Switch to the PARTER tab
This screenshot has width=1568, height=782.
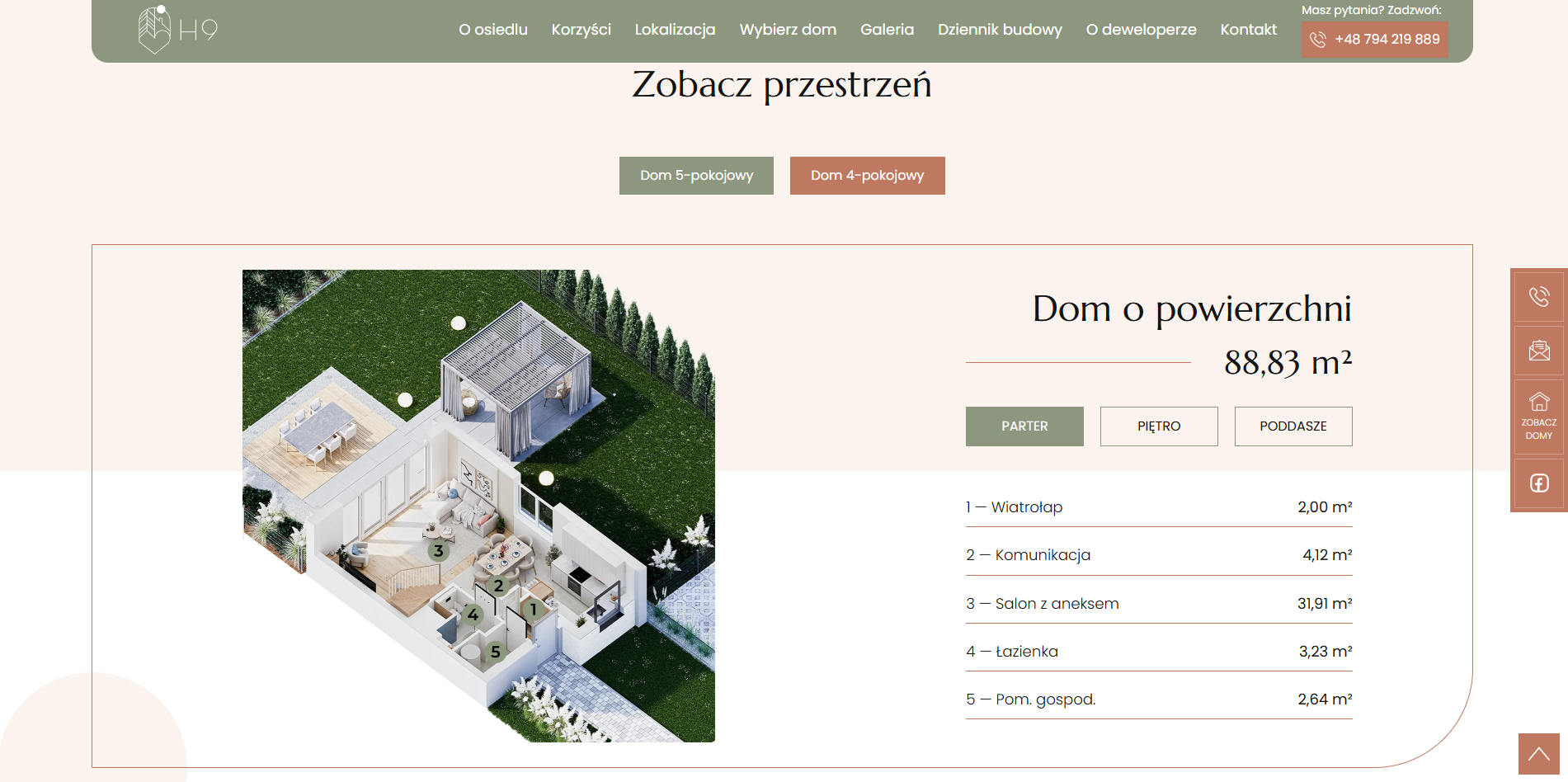point(1024,426)
